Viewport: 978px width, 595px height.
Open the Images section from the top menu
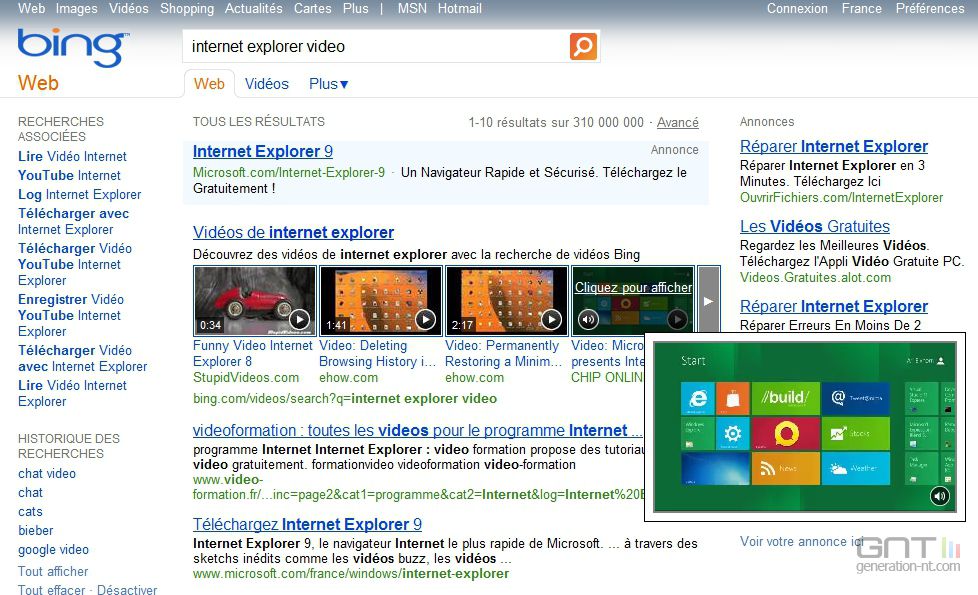click(77, 8)
